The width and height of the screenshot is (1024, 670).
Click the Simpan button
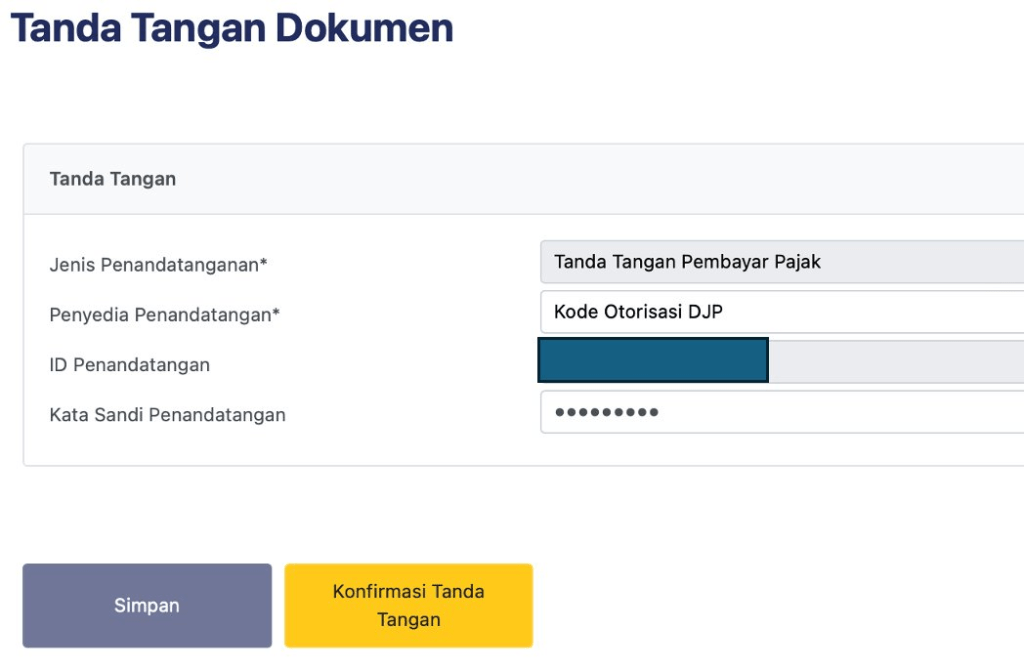pyautogui.click(x=147, y=605)
